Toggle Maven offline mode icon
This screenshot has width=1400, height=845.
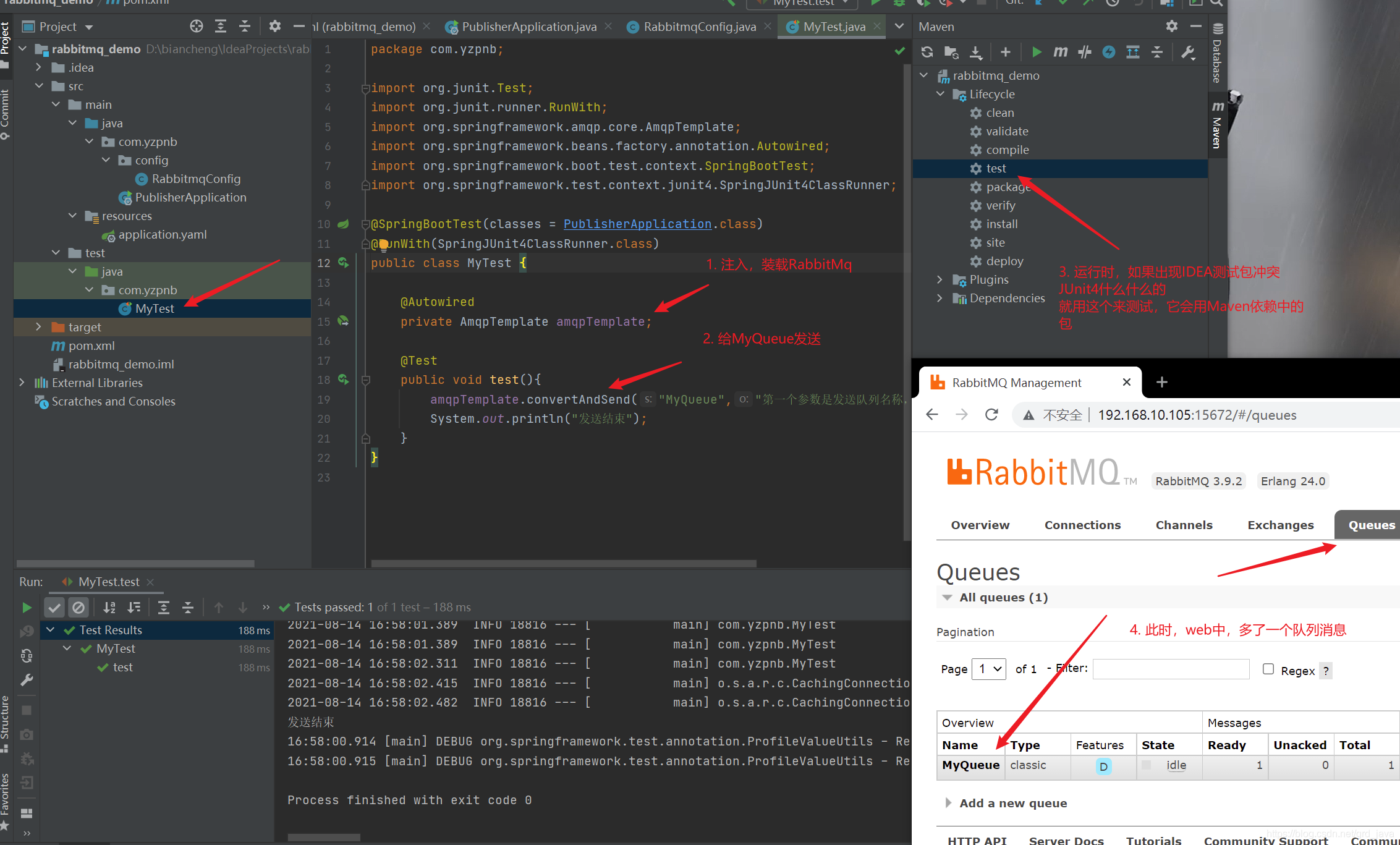tap(1085, 53)
